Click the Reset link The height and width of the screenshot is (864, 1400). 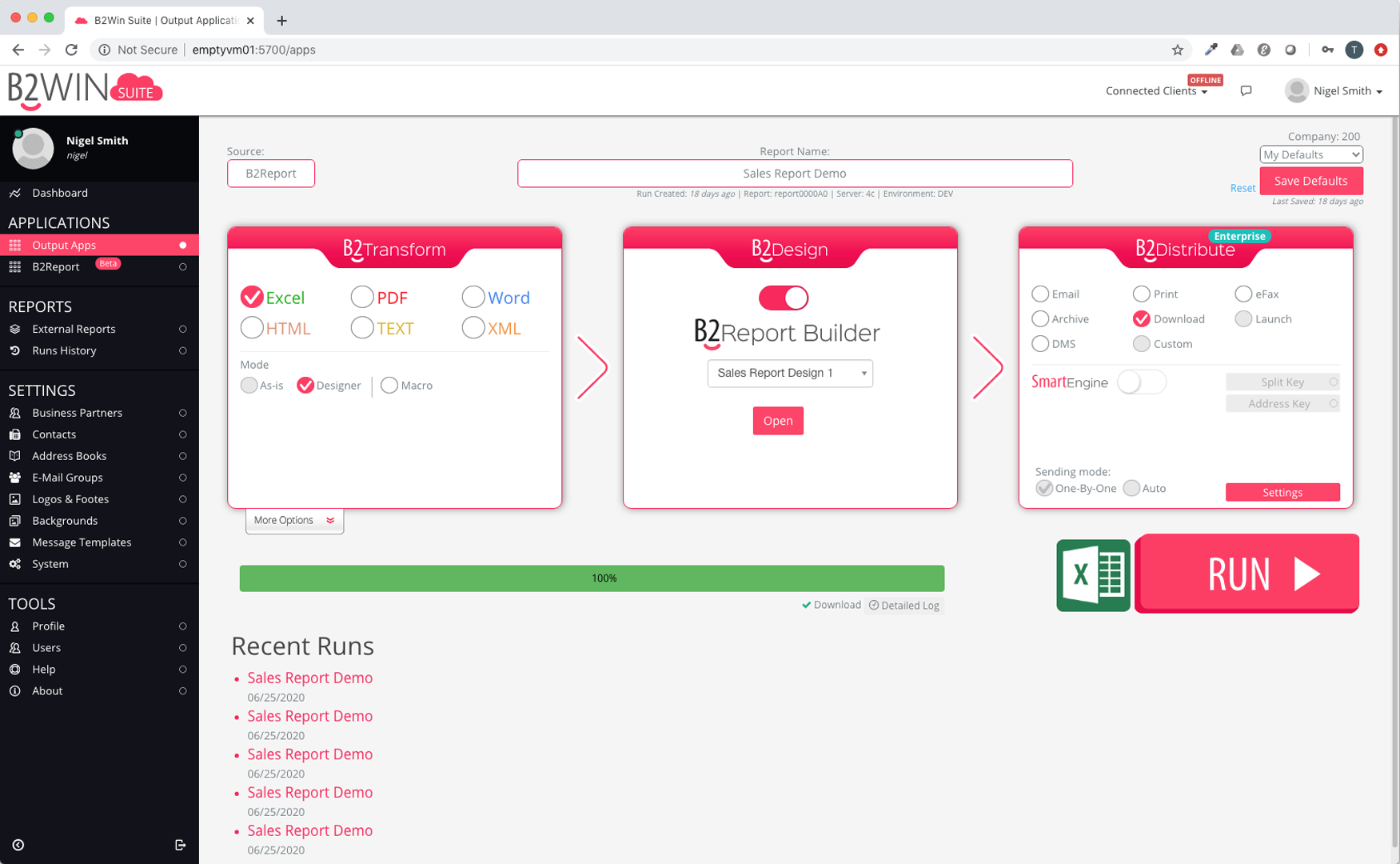click(x=1242, y=188)
